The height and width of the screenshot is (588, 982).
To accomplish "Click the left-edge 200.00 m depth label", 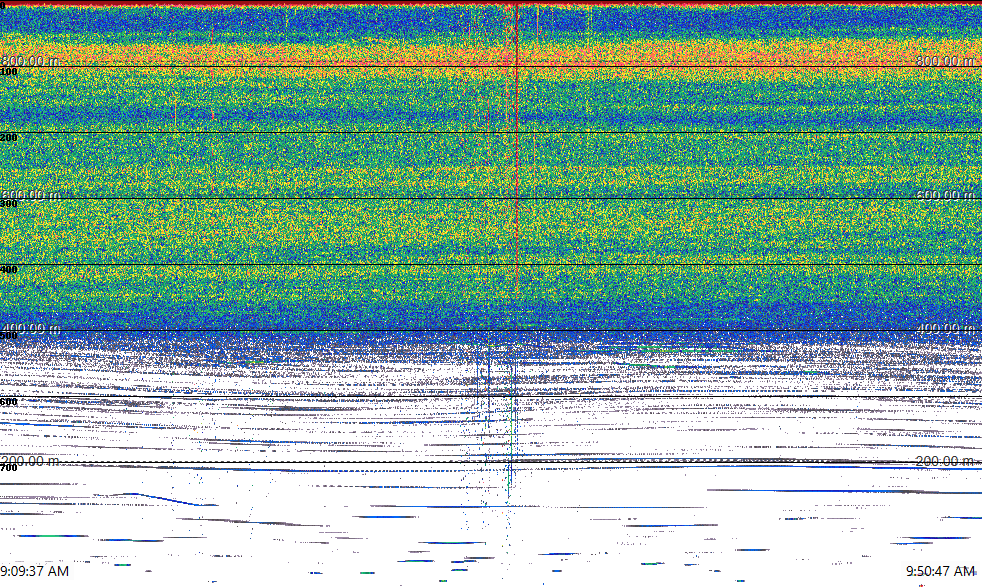I will (x=31, y=461).
